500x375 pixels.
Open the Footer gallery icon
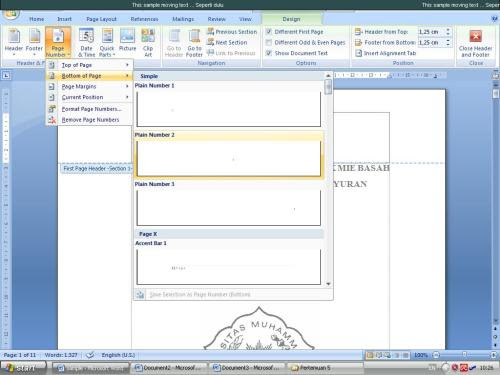pos(34,42)
